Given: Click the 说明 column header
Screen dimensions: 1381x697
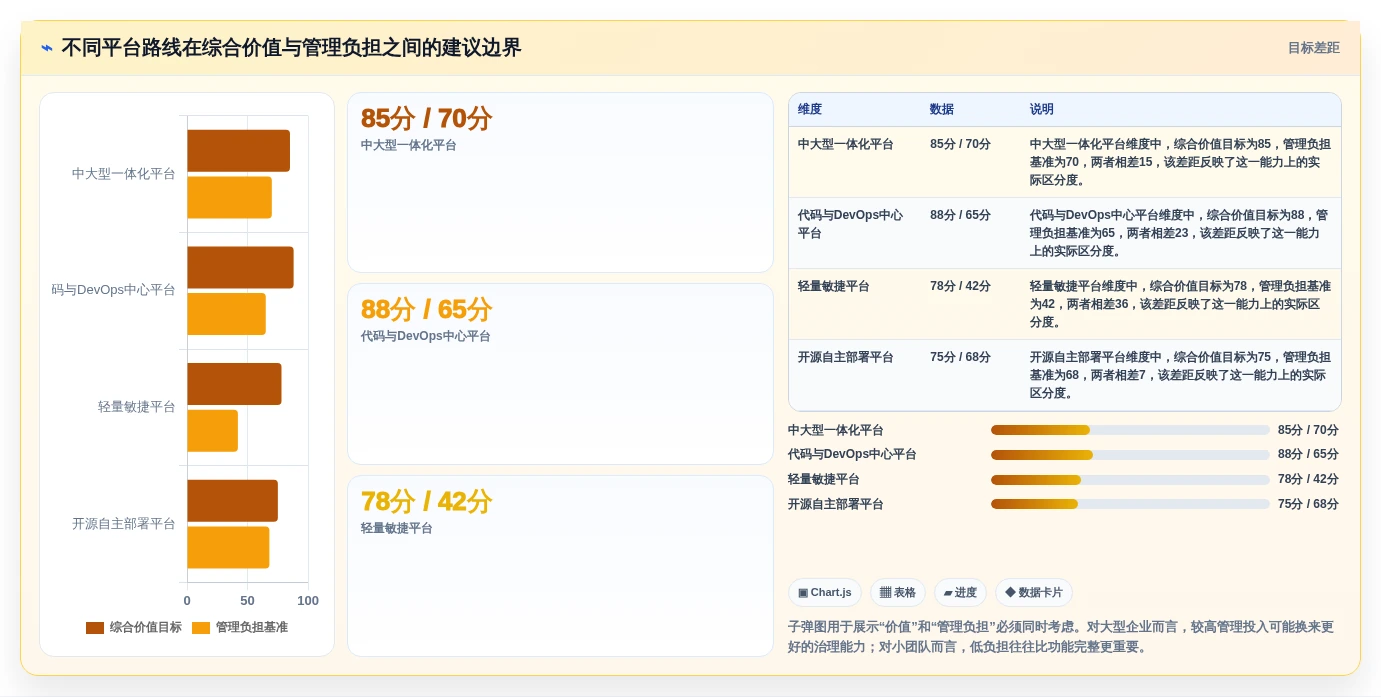Looking at the screenshot, I should 1042,109.
